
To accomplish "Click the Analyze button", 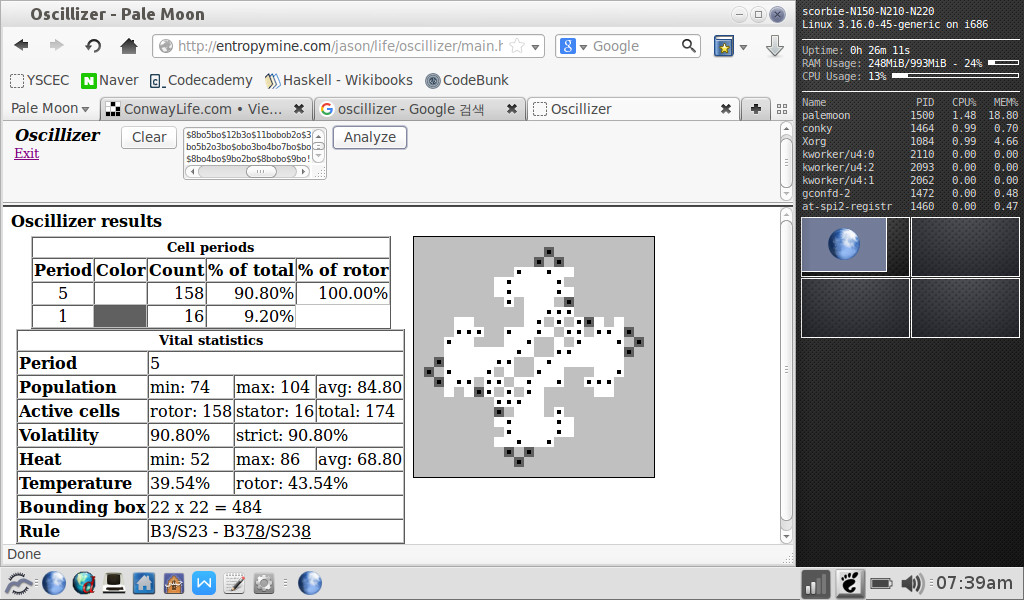I will click(x=370, y=137).
